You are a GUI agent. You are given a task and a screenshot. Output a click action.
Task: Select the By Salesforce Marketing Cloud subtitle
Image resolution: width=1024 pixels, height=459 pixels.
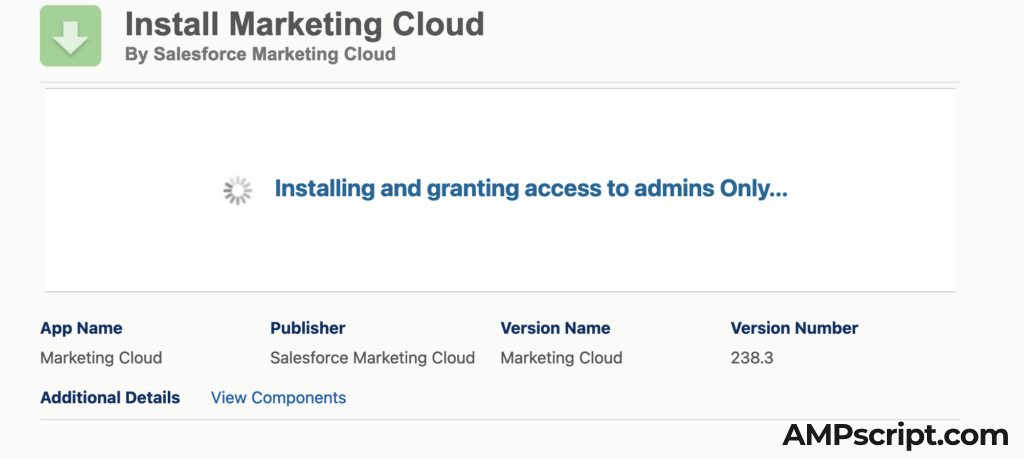point(260,54)
